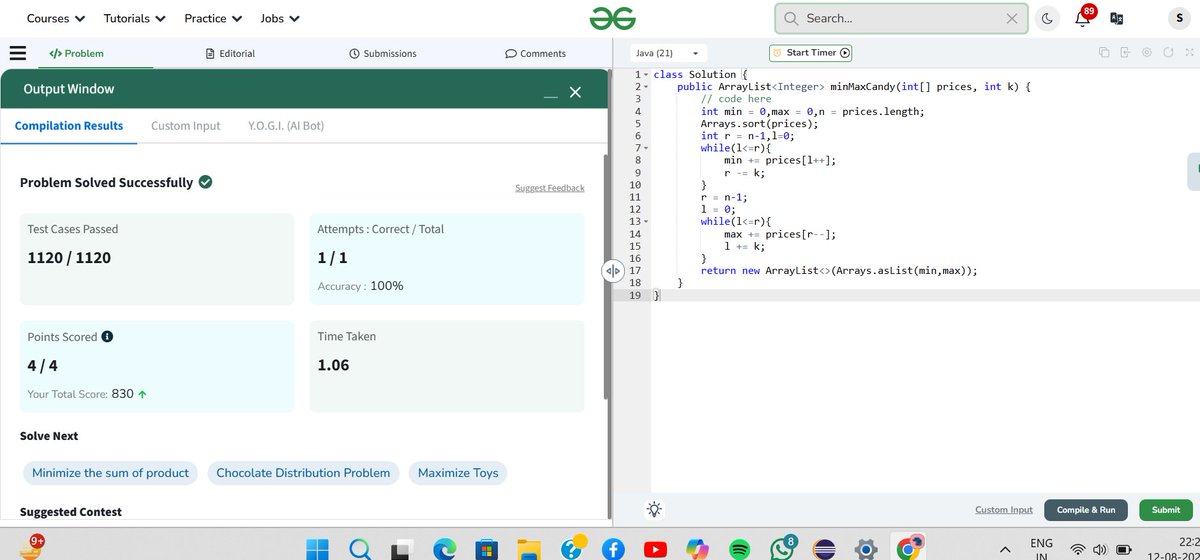The height and width of the screenshot is (560, 1200).
Task: Expand the Jobs dropdown menu
Action: pos(280,18)
